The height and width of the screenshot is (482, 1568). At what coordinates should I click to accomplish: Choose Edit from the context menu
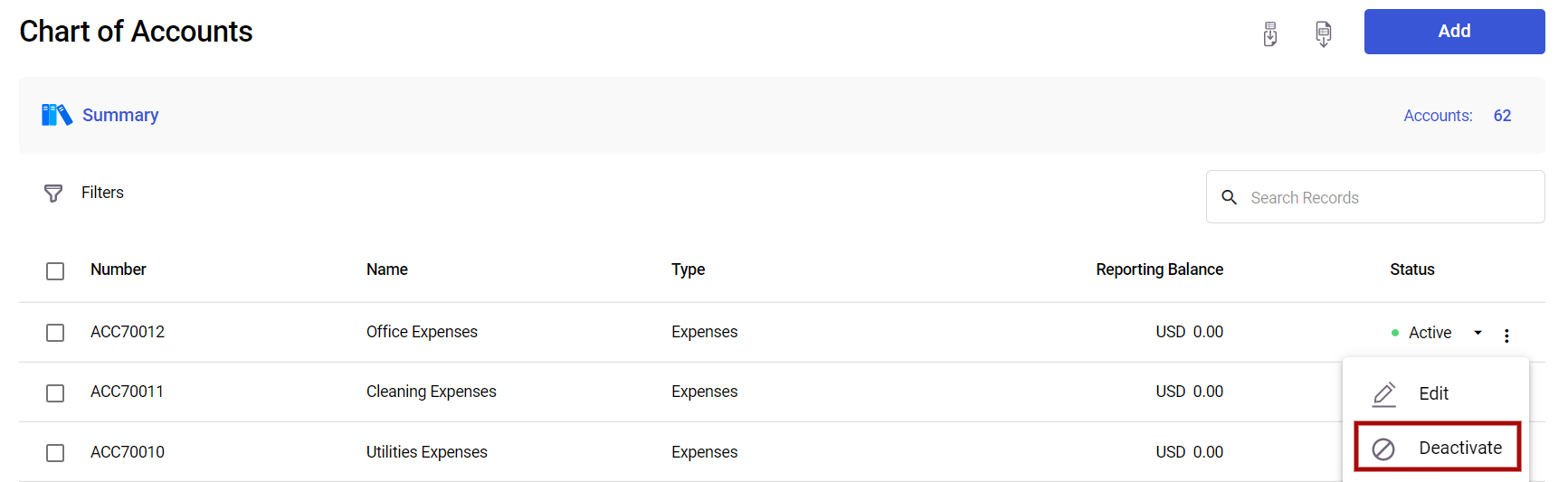pyautogui.click(x=1435, y=393)
